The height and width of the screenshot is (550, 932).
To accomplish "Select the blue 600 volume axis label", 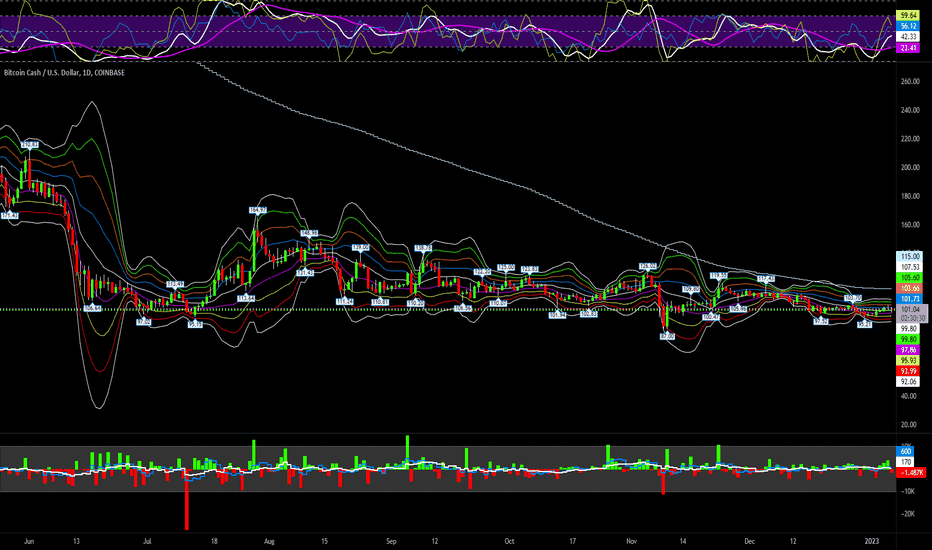I will click(906, 451).
